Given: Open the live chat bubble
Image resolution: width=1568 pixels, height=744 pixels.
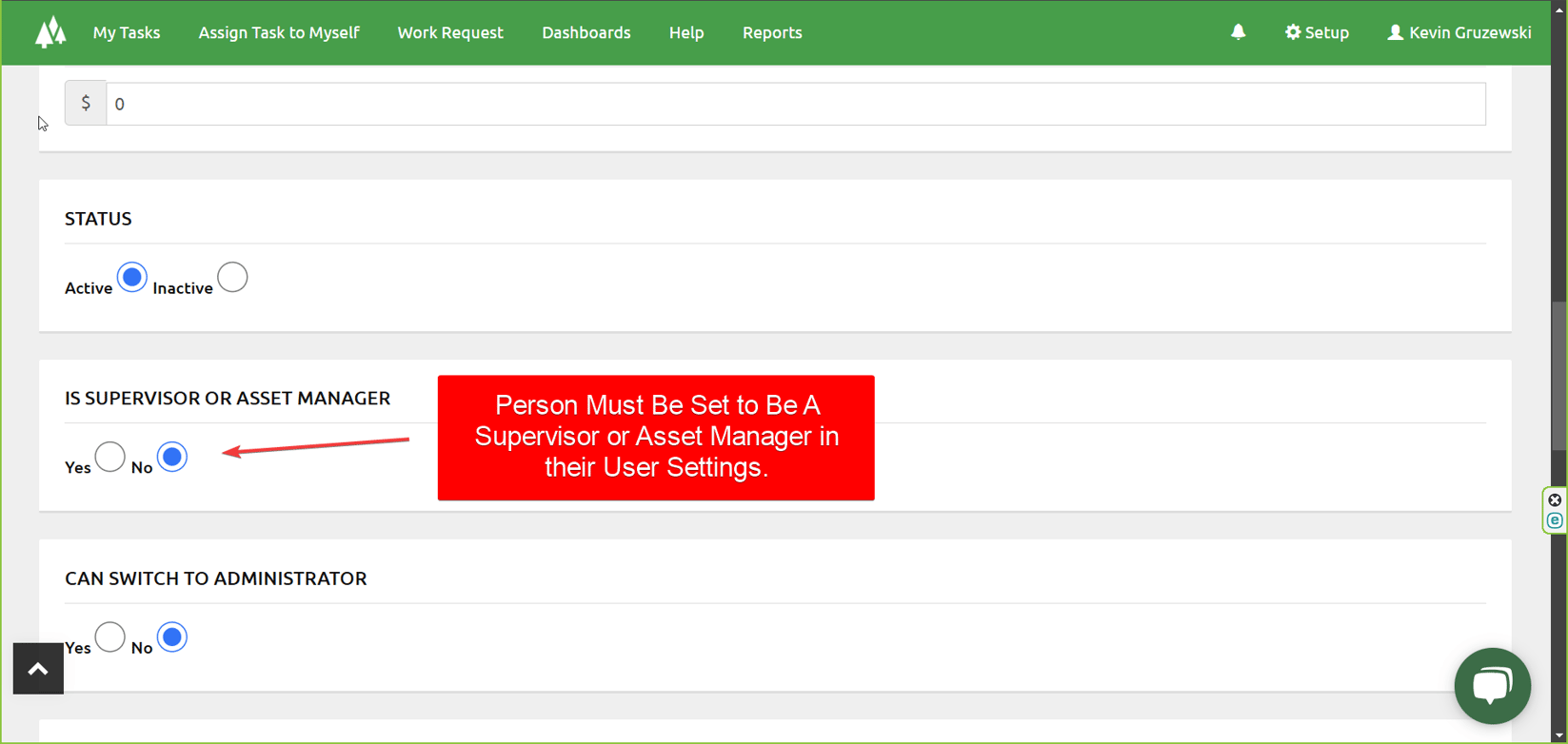Looking at the screenshot, I should pos(1492,685).
